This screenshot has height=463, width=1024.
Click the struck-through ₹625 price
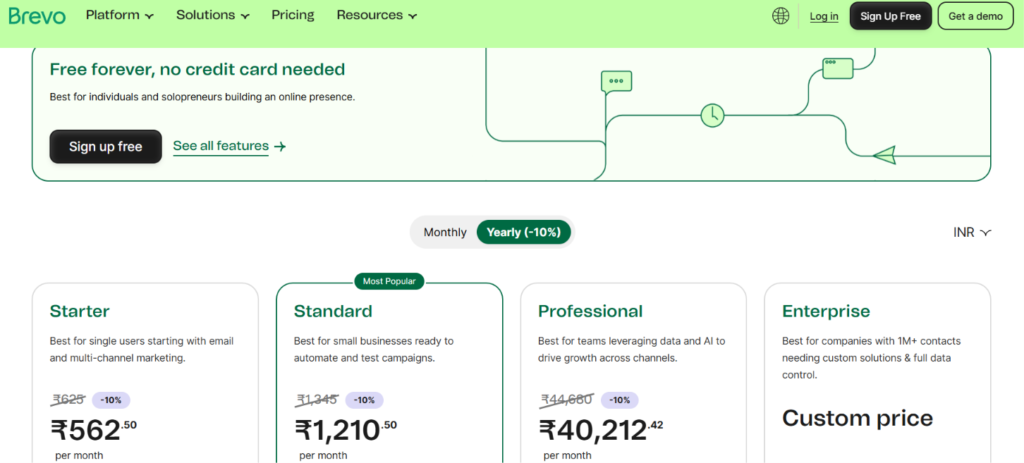[x=68, y=399]
